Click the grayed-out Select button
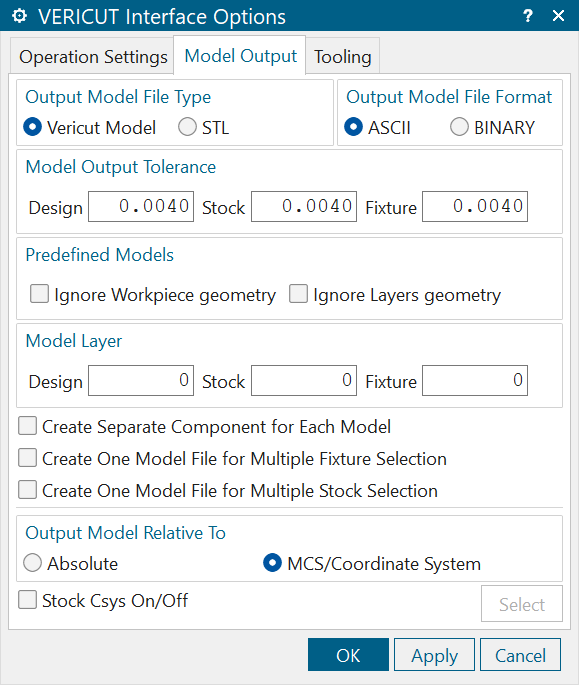 point(522,603)
